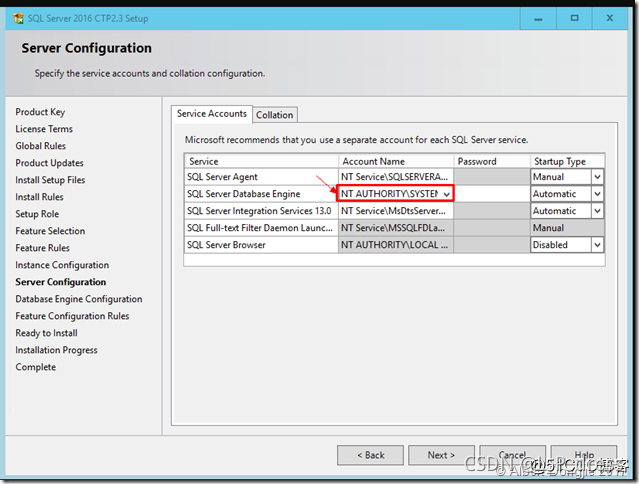Open Integration Services startup type dropdown
The height and width of the screenshot is (484, 639).
[597, 211]
